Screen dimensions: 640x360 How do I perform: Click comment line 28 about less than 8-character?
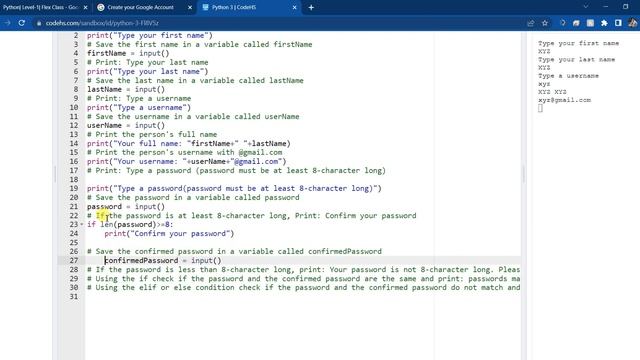[x=303, y=269]
